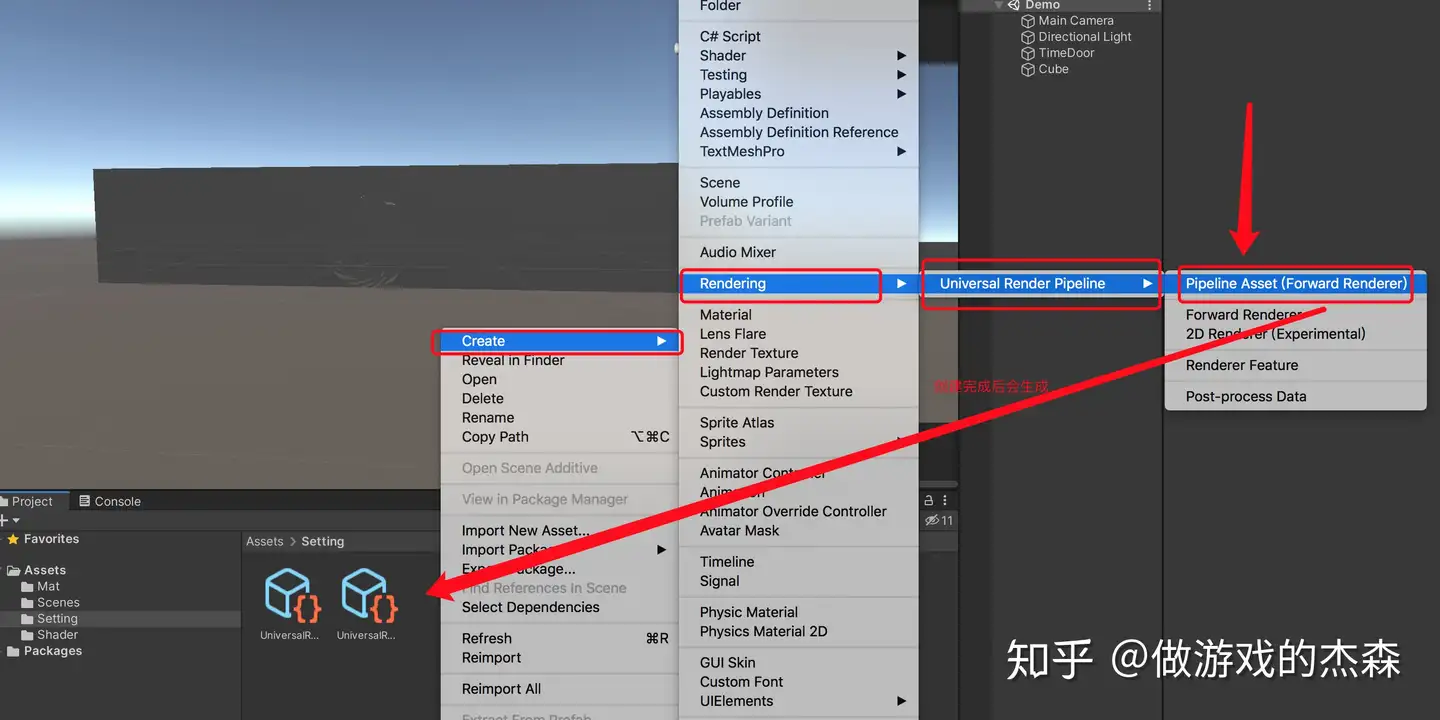The width and height of the screenshot is (1440, 720).
Task: Select Pipeline Asset (Forward Renderer)
Action: 1296,284
